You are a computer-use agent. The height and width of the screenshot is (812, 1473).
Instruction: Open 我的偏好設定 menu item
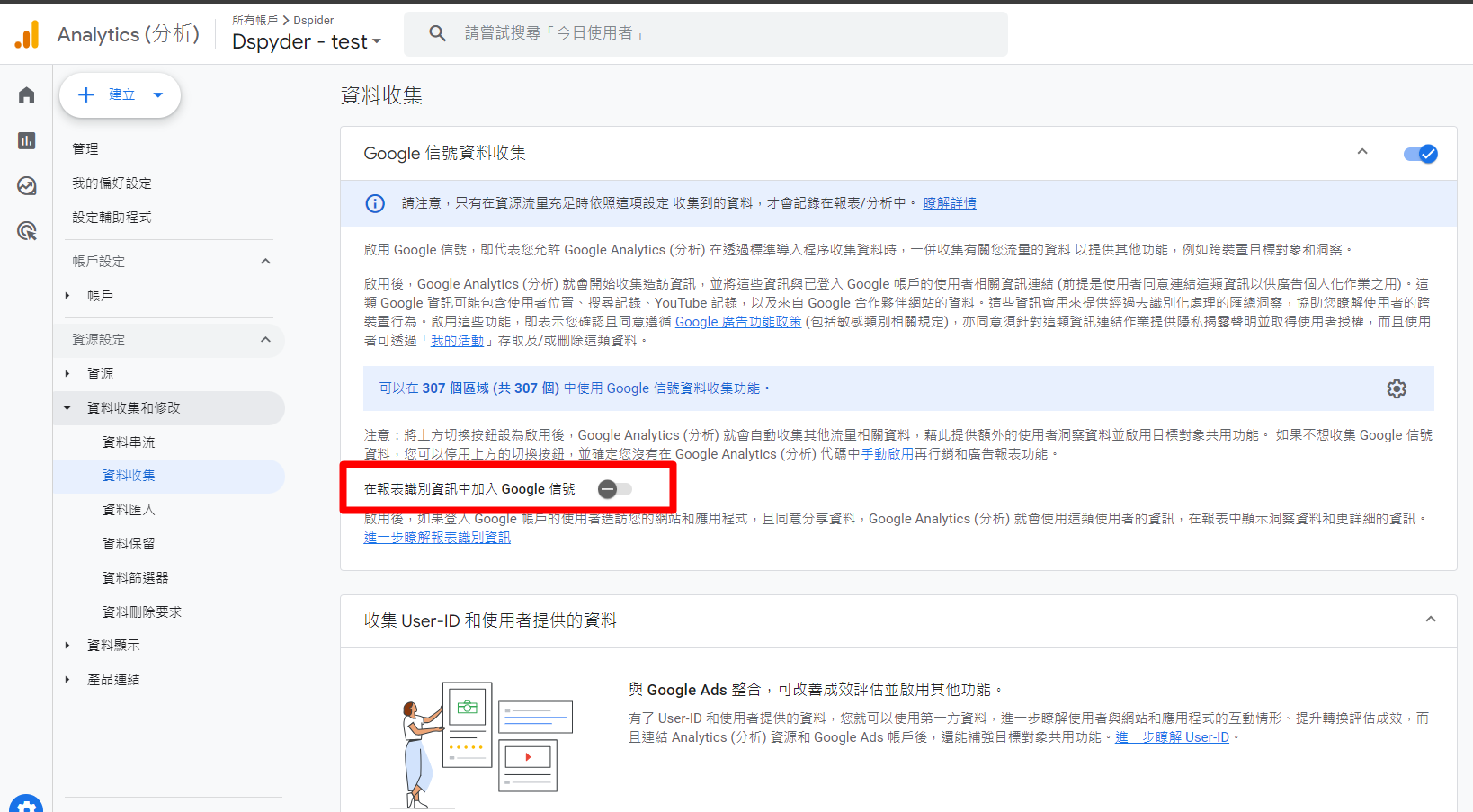coord(112,183)
